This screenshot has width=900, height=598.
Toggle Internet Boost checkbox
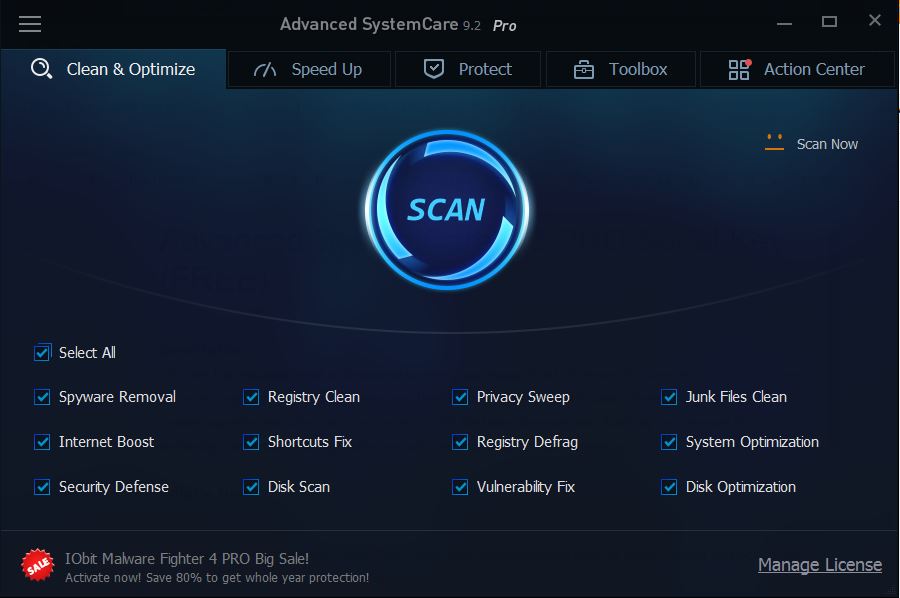click(42, 442)
